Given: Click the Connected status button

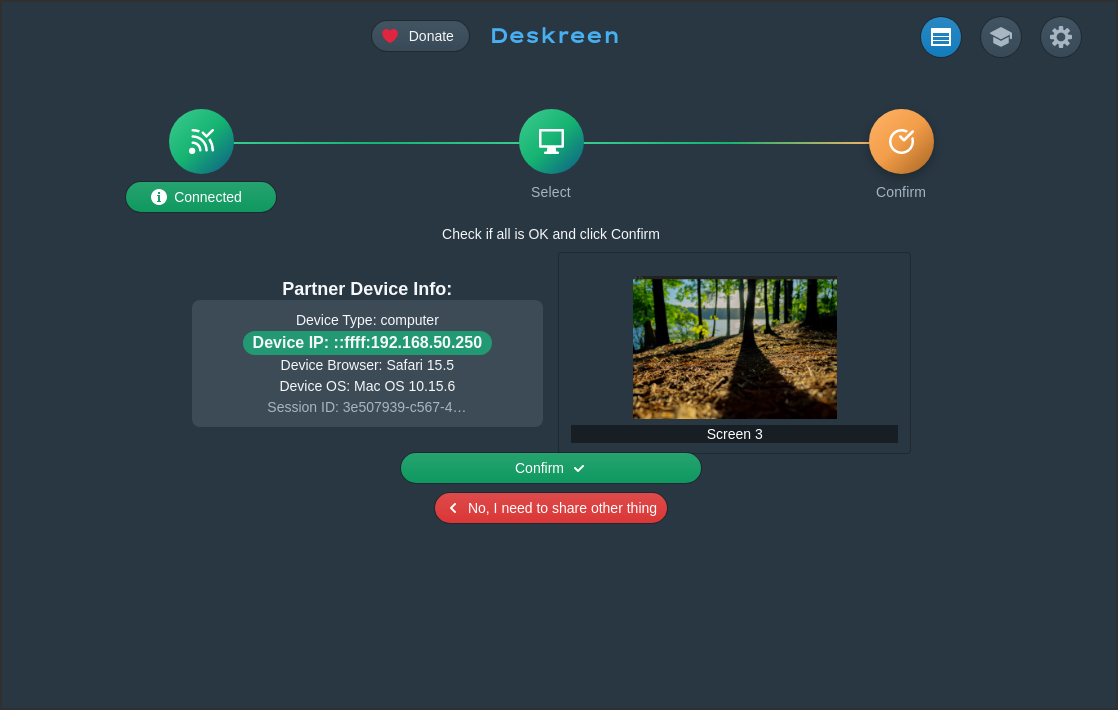Looking at the screenshot, I should [201, 197].
